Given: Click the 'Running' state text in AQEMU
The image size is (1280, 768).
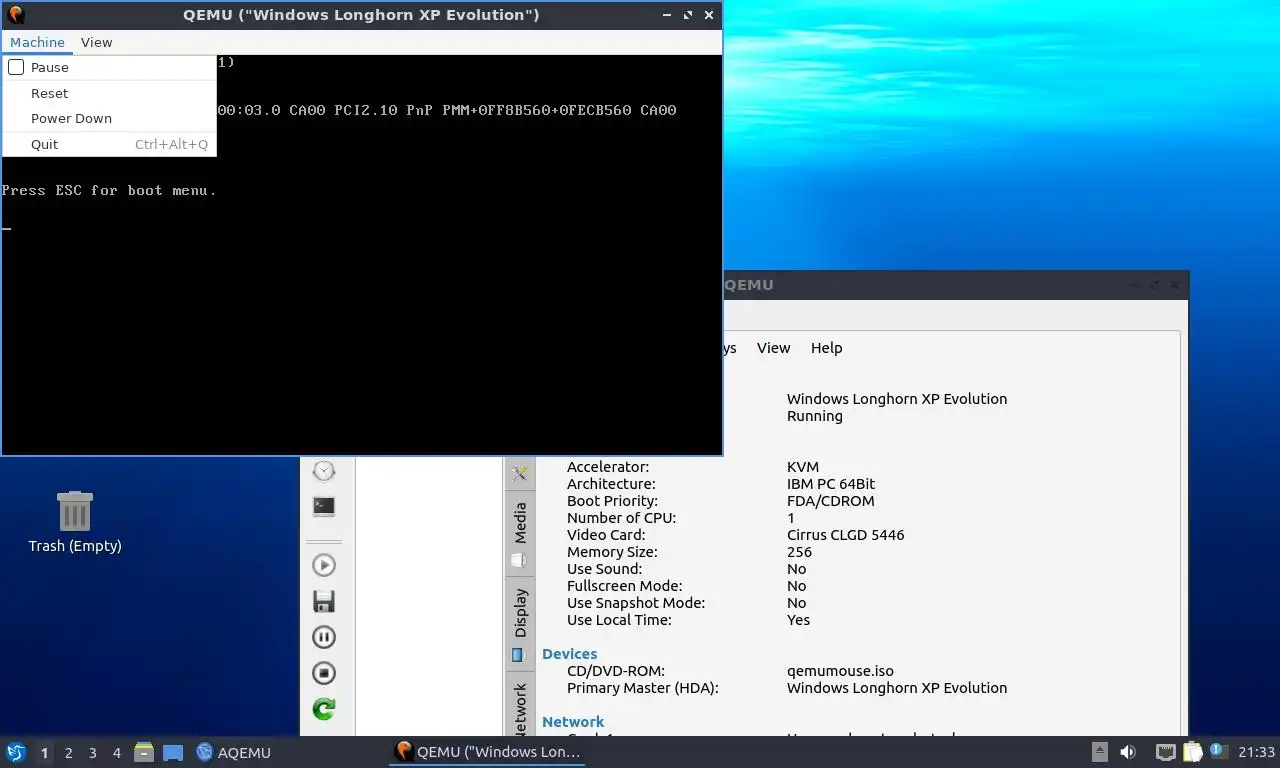Looking at the screenshot, I should [x=815, y=416].
